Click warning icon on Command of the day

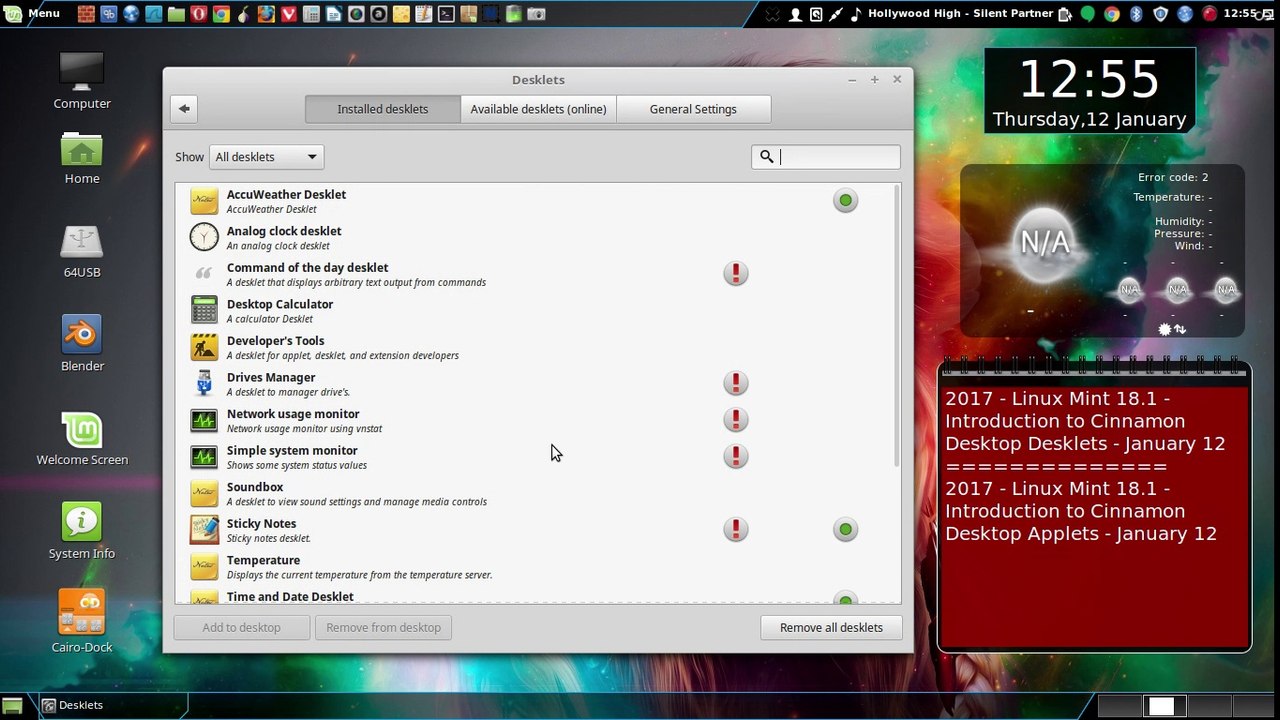(x=736, y=273)
